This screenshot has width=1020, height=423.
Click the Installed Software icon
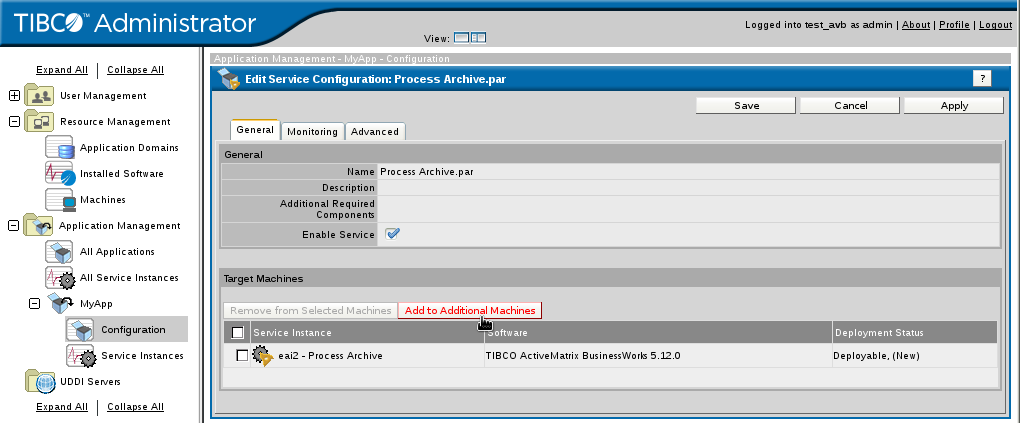(60, 174)
